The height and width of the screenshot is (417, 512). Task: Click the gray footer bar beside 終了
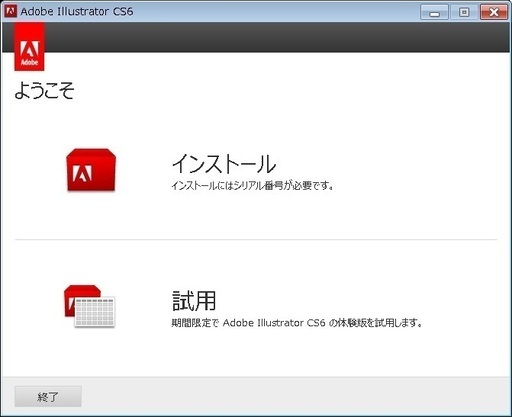(296, 396)
